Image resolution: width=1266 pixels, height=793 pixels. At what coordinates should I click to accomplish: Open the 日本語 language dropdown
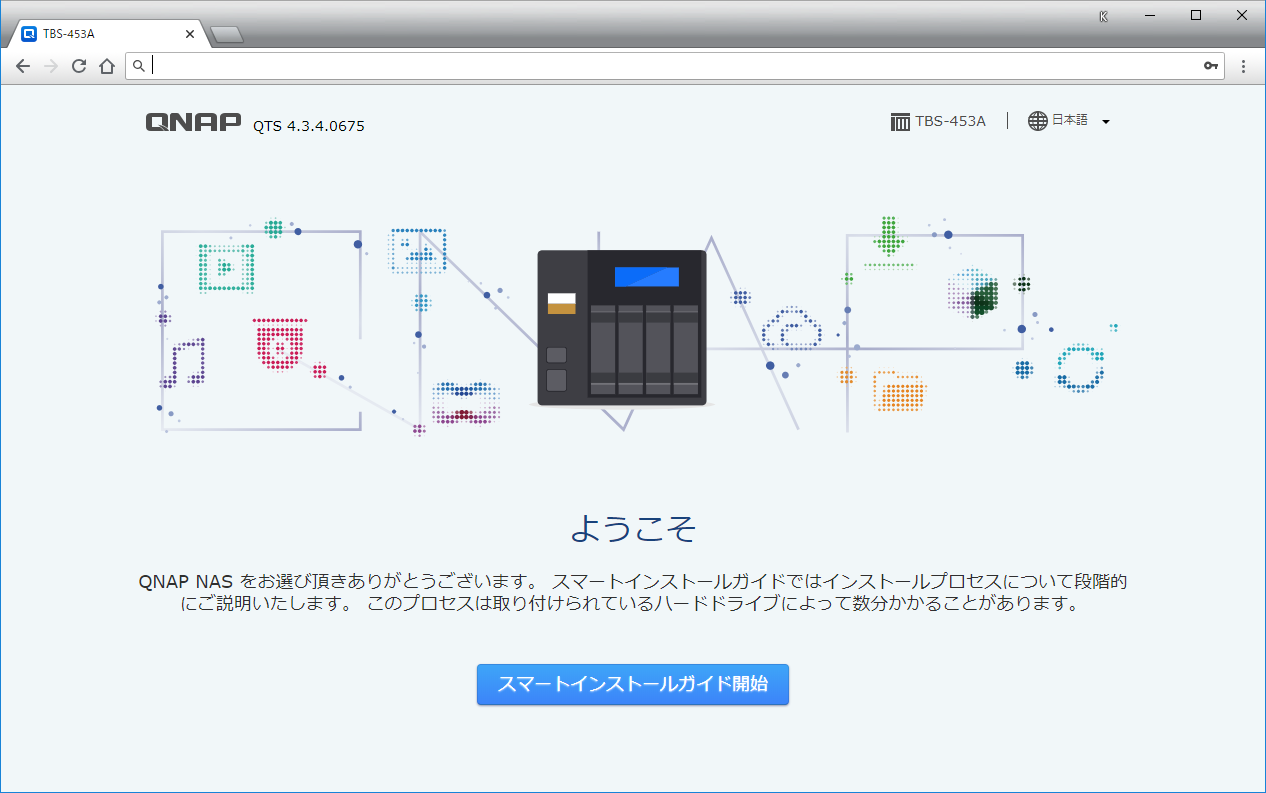click(x=1070, y=121)
